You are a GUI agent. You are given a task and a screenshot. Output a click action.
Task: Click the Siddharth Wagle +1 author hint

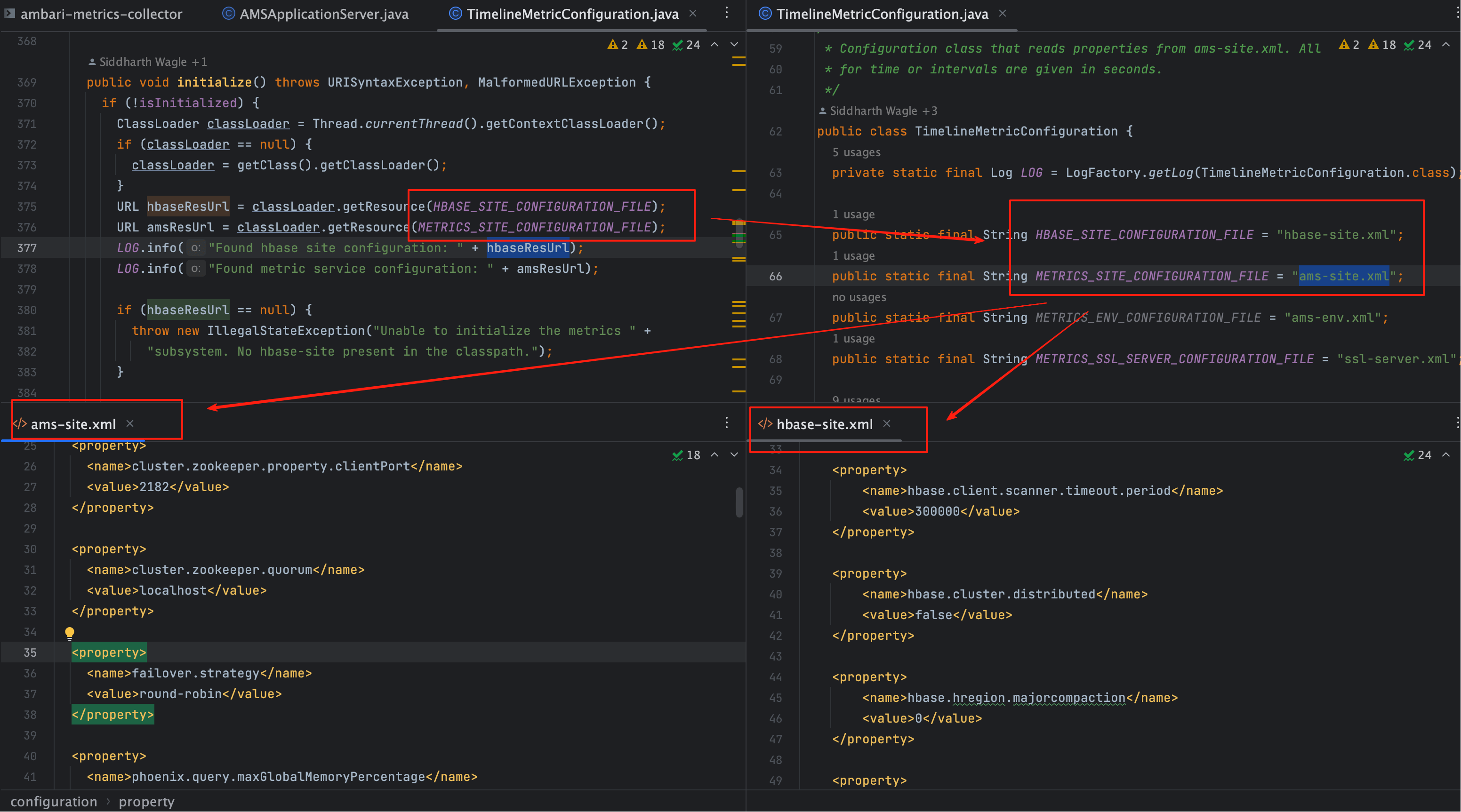click(147, 62)
